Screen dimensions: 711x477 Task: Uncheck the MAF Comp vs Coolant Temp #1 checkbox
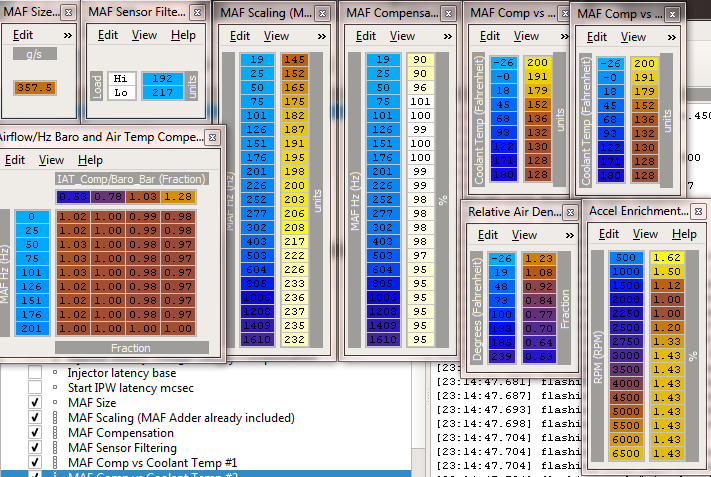tap(35, 462)
